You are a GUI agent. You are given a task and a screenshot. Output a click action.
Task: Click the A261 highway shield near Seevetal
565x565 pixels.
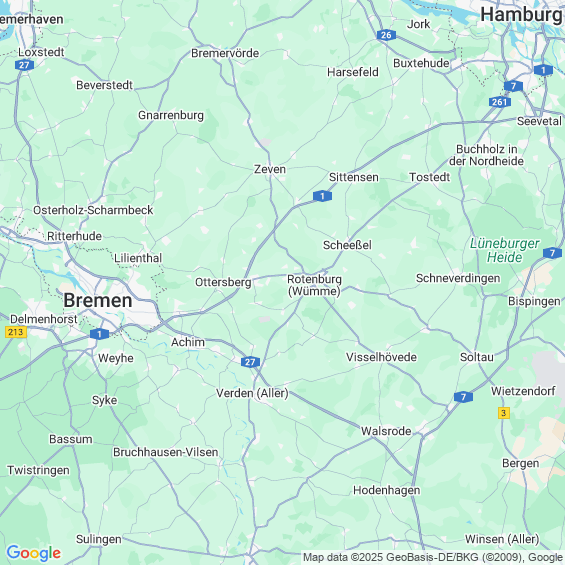500,102
